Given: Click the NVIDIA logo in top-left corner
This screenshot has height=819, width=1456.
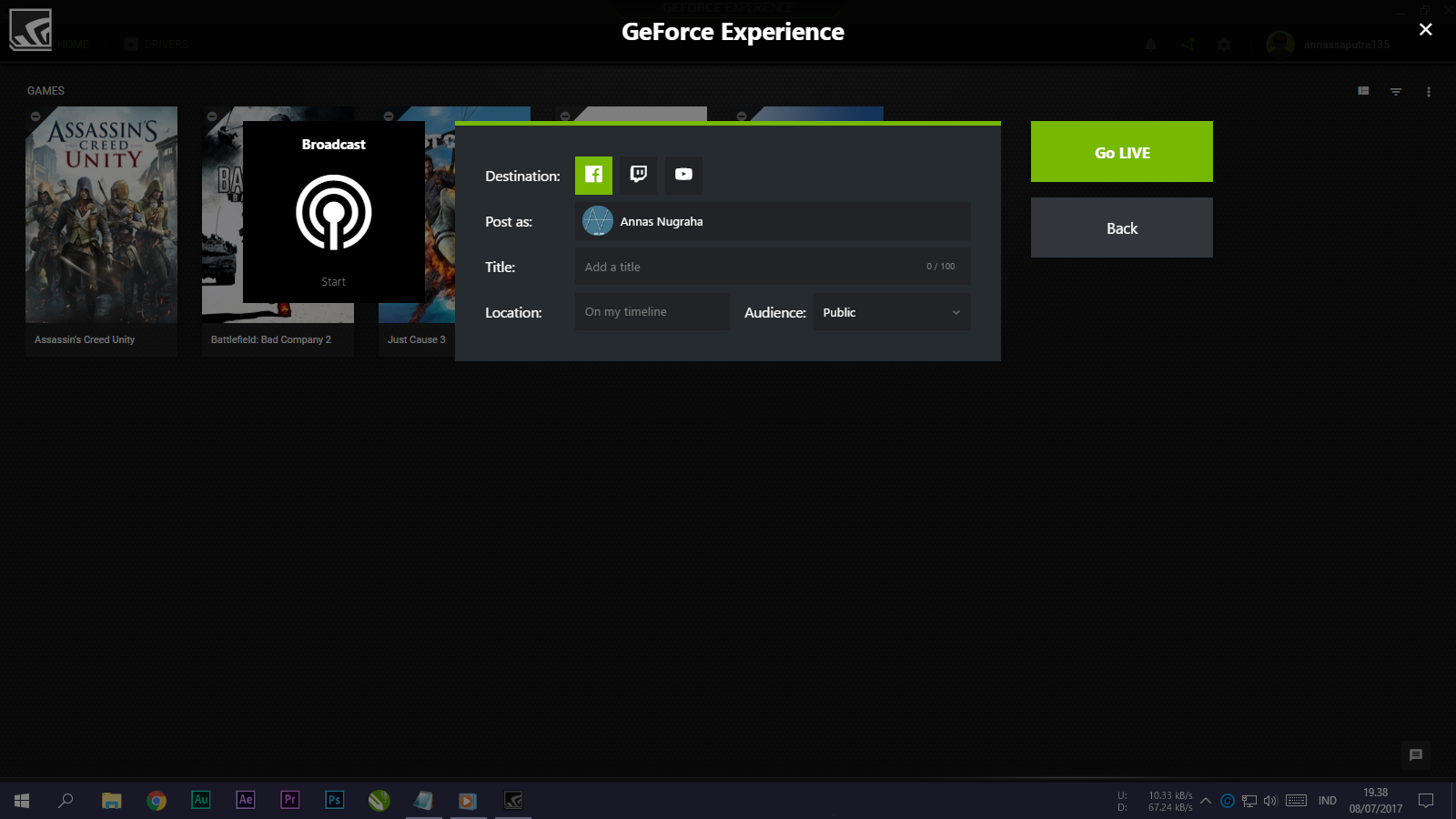Looking at the screenshot, I should click(31, 30).
